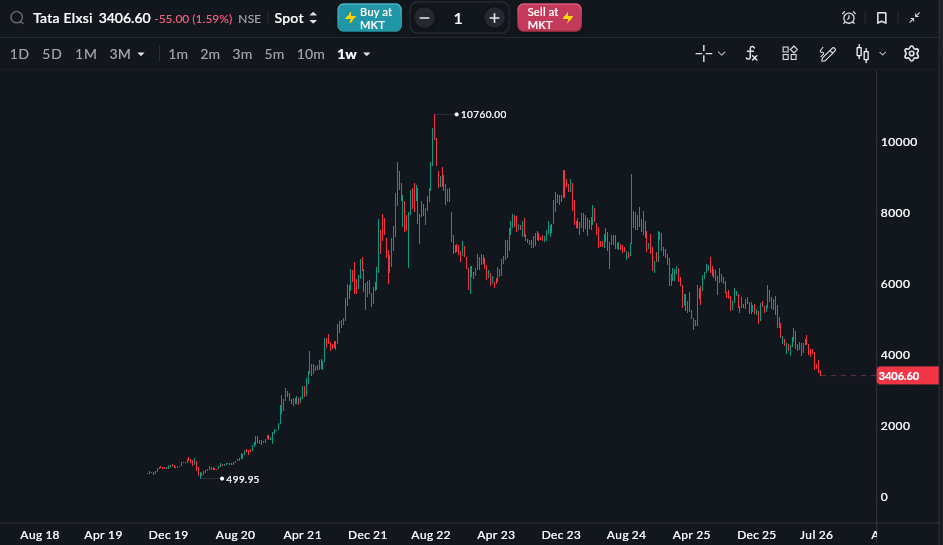Click the 10000 price axis label
This screenshot has width=943, height=545.
click(x=899, y=142)
